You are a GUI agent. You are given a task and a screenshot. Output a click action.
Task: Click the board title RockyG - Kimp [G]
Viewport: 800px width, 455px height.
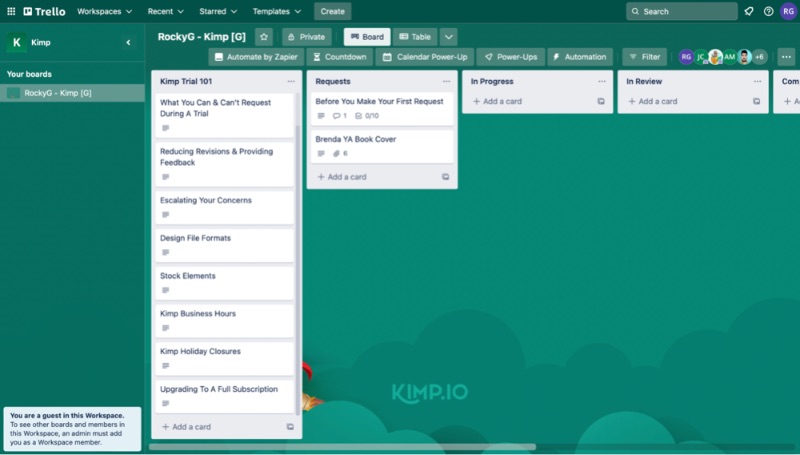coord(202,37)
